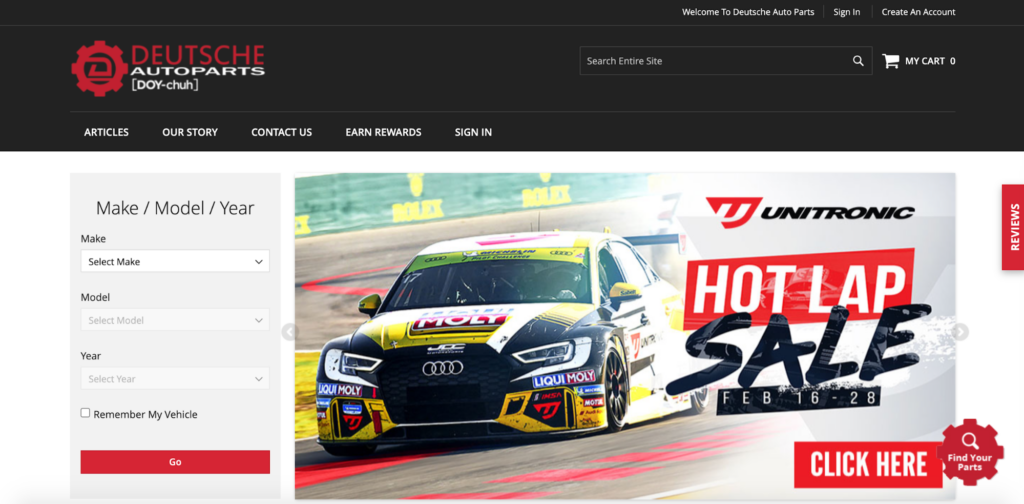The image size is (1024, 504).
Task: Click the Hot Lap Sale Click Here banner
Action: click(867, 464)
